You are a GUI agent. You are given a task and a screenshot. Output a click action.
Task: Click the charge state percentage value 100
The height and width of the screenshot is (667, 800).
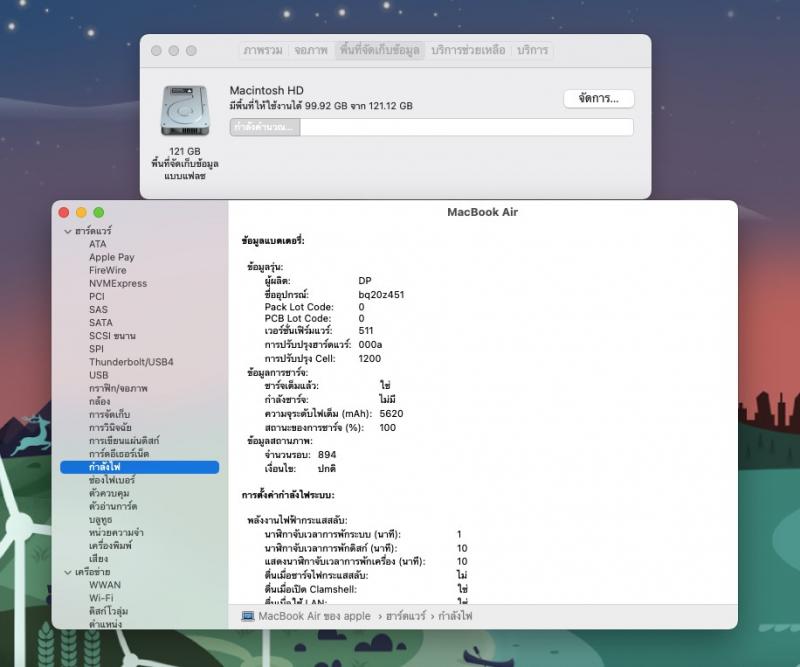coord(388,428)
